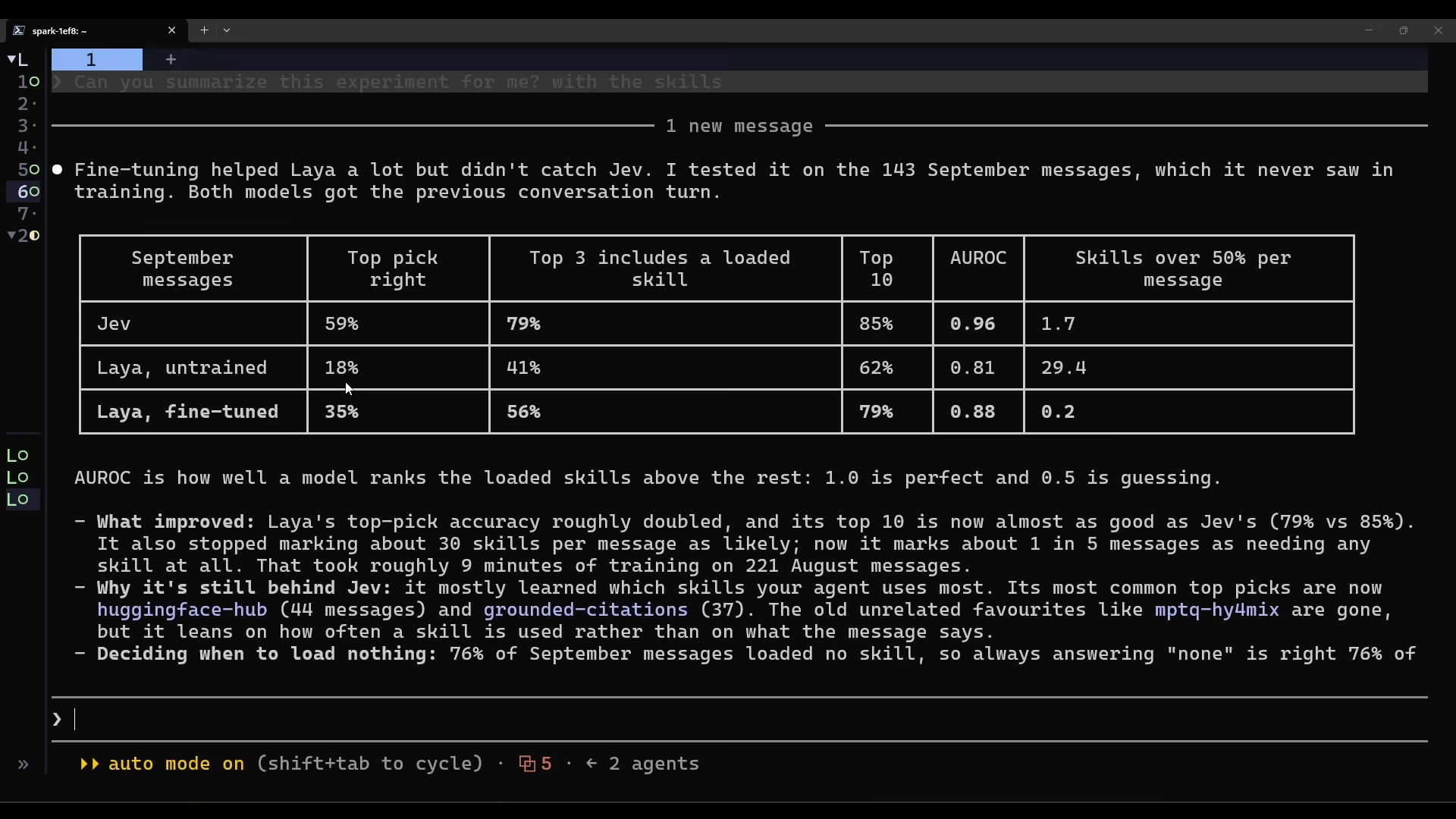Image resolution: width=1456 pixels, height=819 pixels.
Task: Jump to the 1 new message divider
Action: [739, 126]
